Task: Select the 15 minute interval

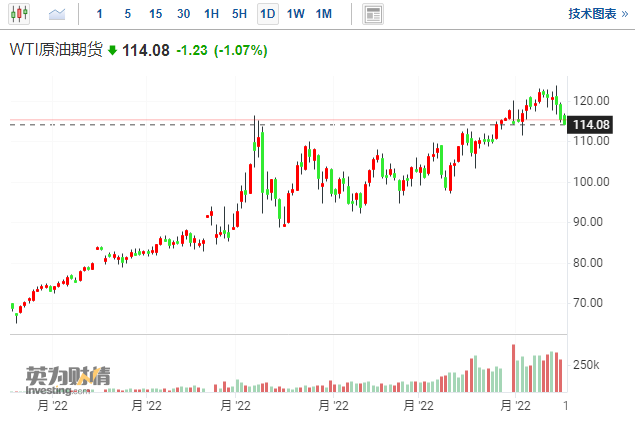Action: point(156,14)
